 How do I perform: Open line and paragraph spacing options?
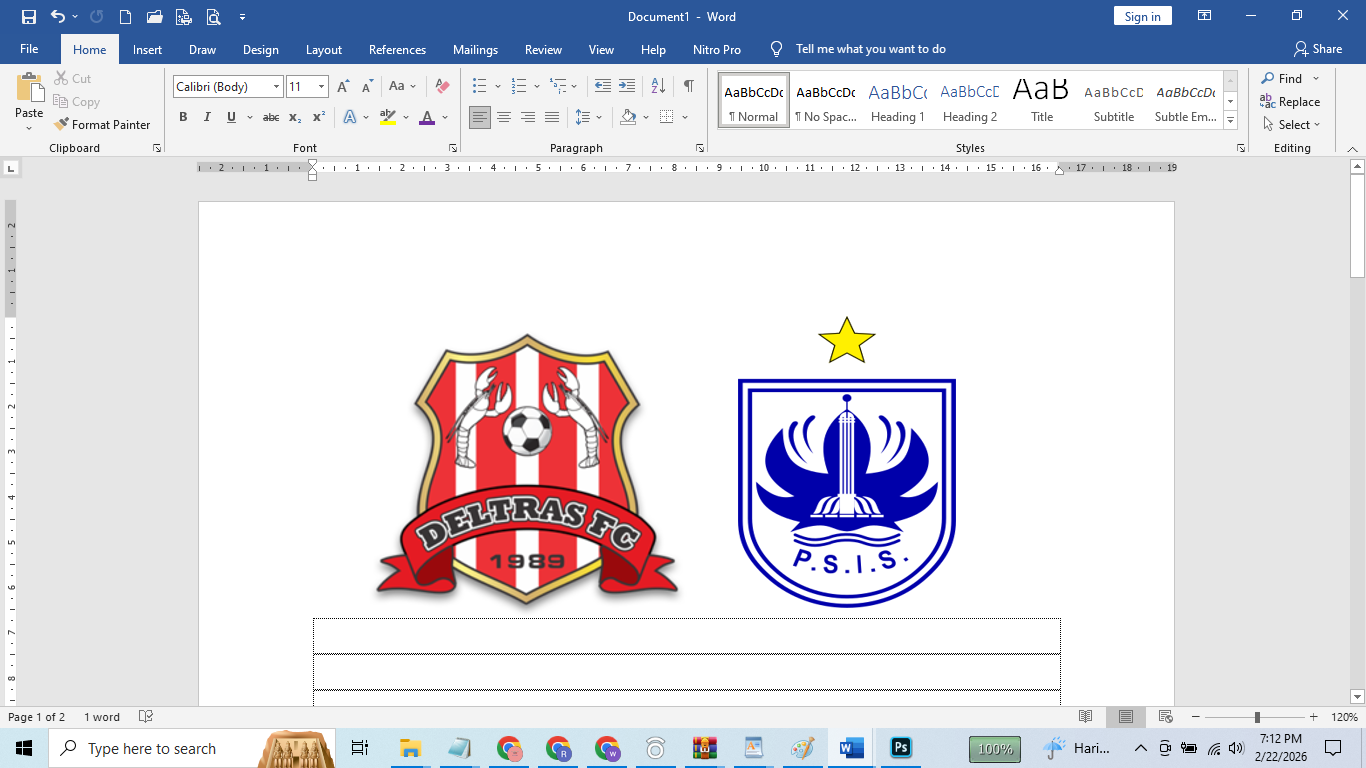tap(584, 117)
